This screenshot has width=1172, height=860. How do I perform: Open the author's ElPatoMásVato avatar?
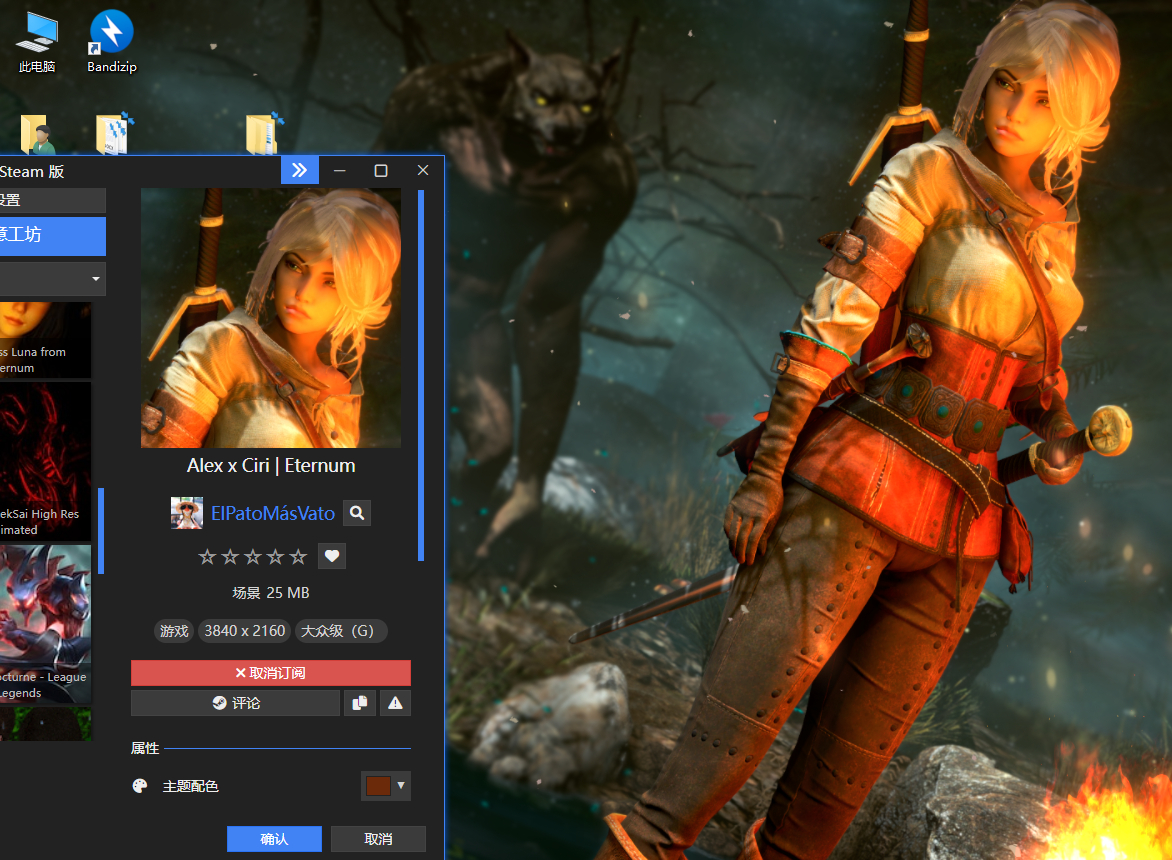[x=187, y=513]
